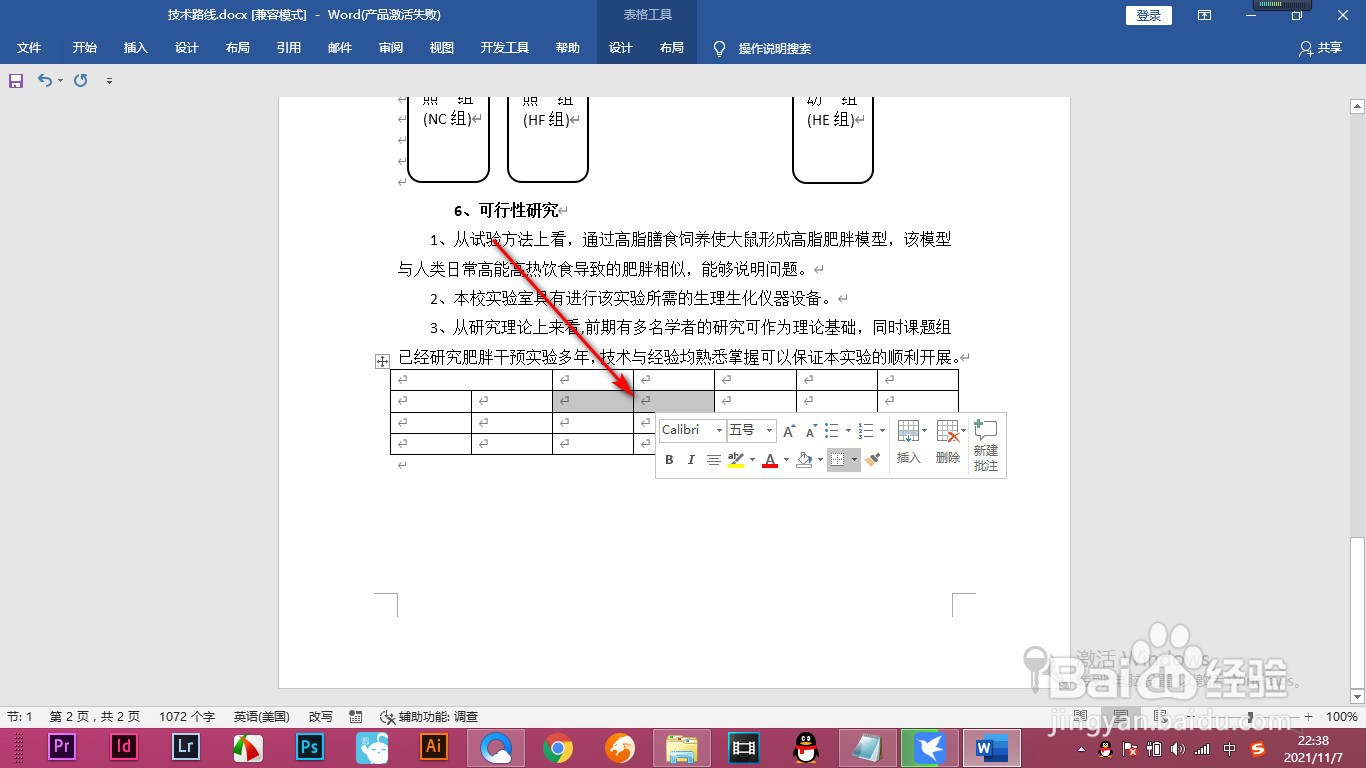The width and height of the screenshot is (1366, 768).
Task: Switch to print layout view
Action: click(x=1121, y=717)
